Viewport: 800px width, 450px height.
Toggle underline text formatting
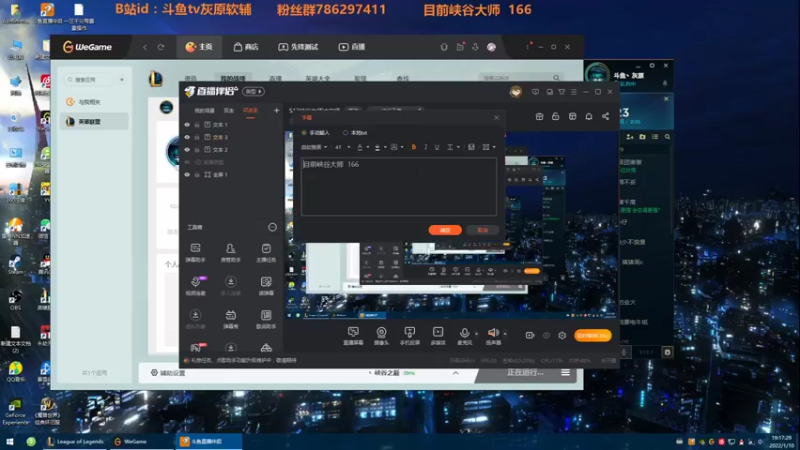tap(437, 147)
